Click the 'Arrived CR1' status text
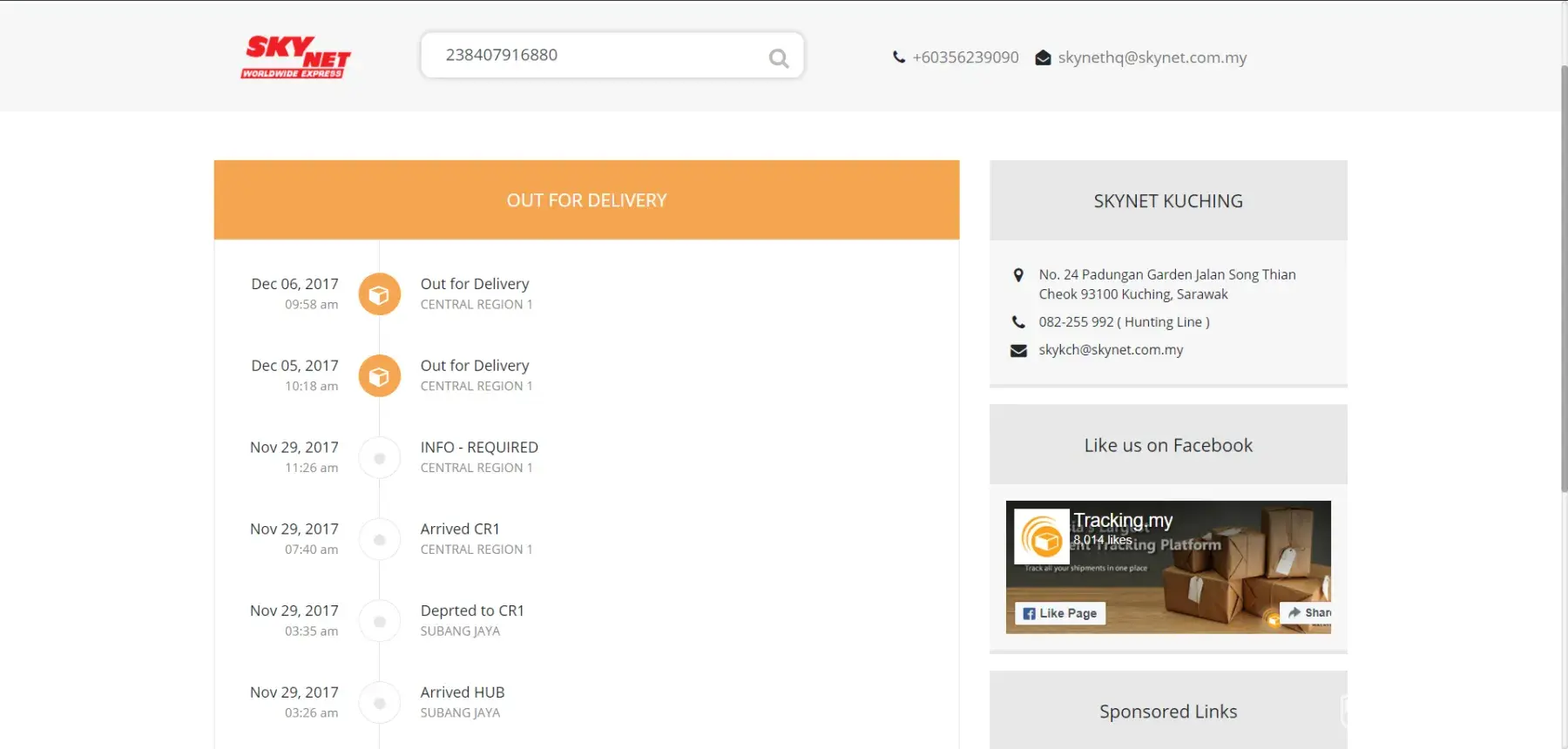 tap(460, 530)
